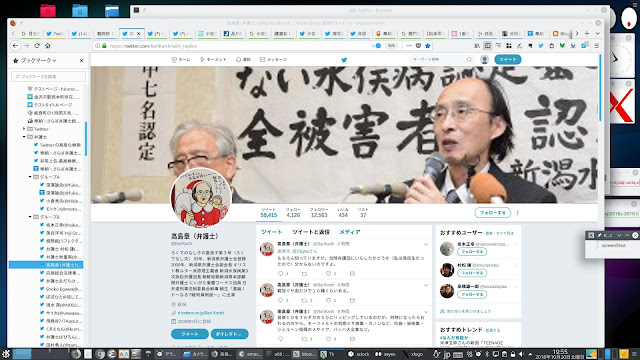The width and height of the screenshot is (640, 360).
Task: Click the four-squares extension icon
Action: (509, 46)
